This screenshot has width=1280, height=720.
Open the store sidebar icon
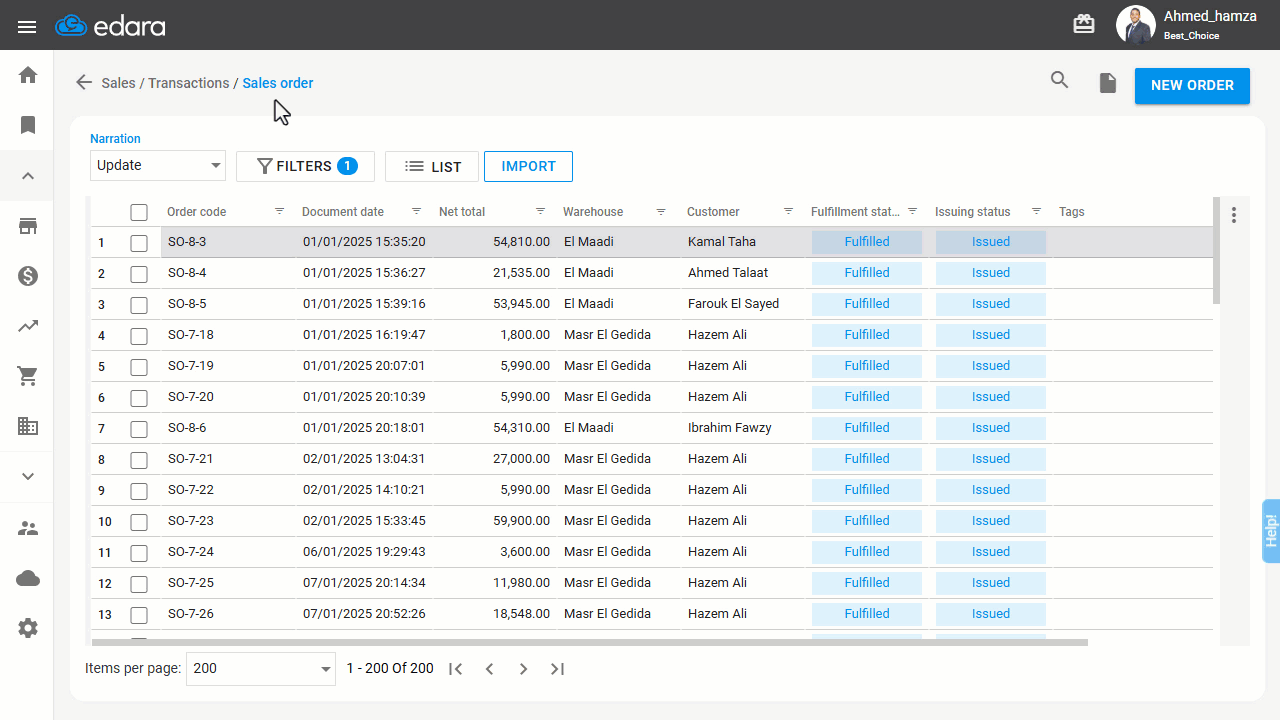(x=28, y=226)
